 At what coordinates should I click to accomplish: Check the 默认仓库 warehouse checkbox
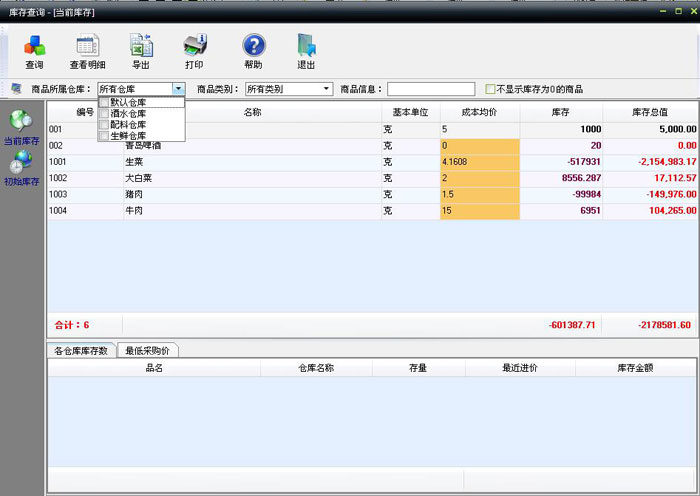104,103
